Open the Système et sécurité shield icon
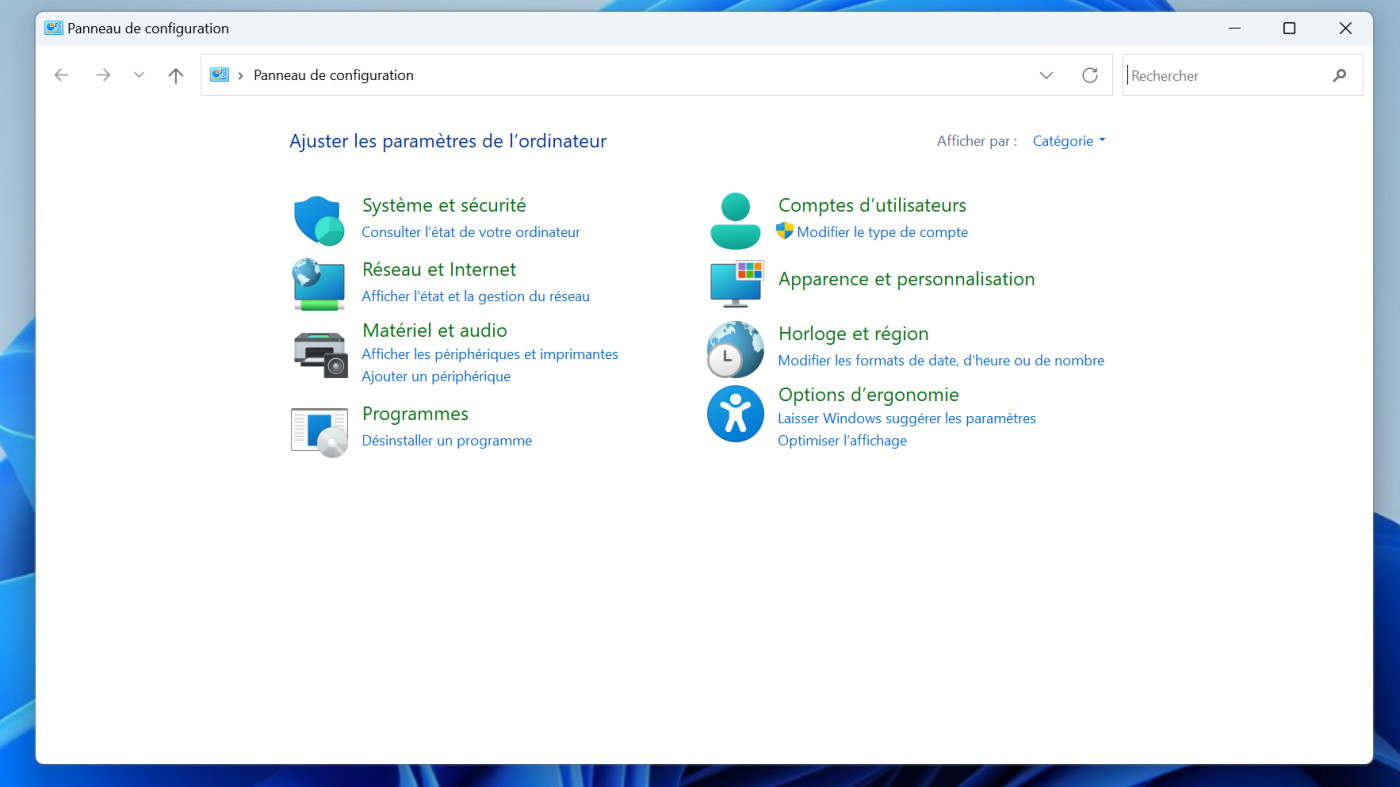This screenshot has height=787, width=1400. tap(319, 220)
